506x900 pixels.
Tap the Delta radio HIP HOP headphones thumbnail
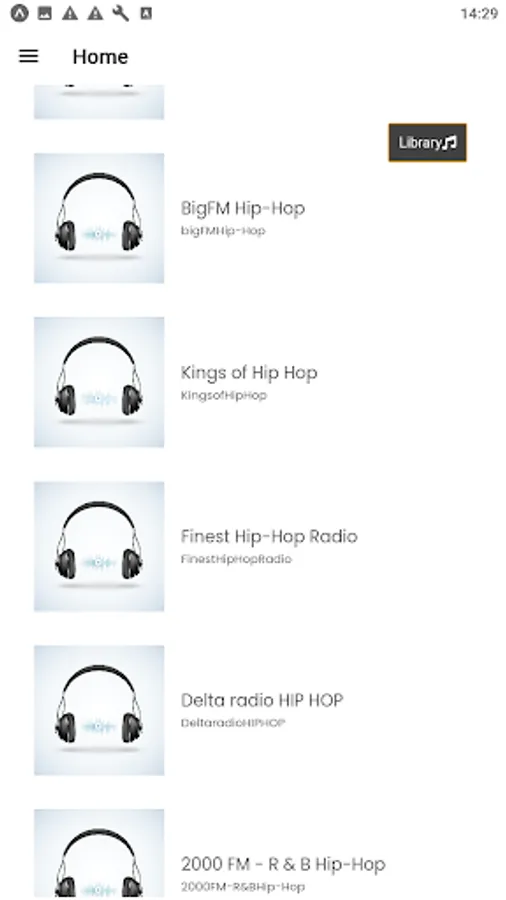tap(99, 711)
